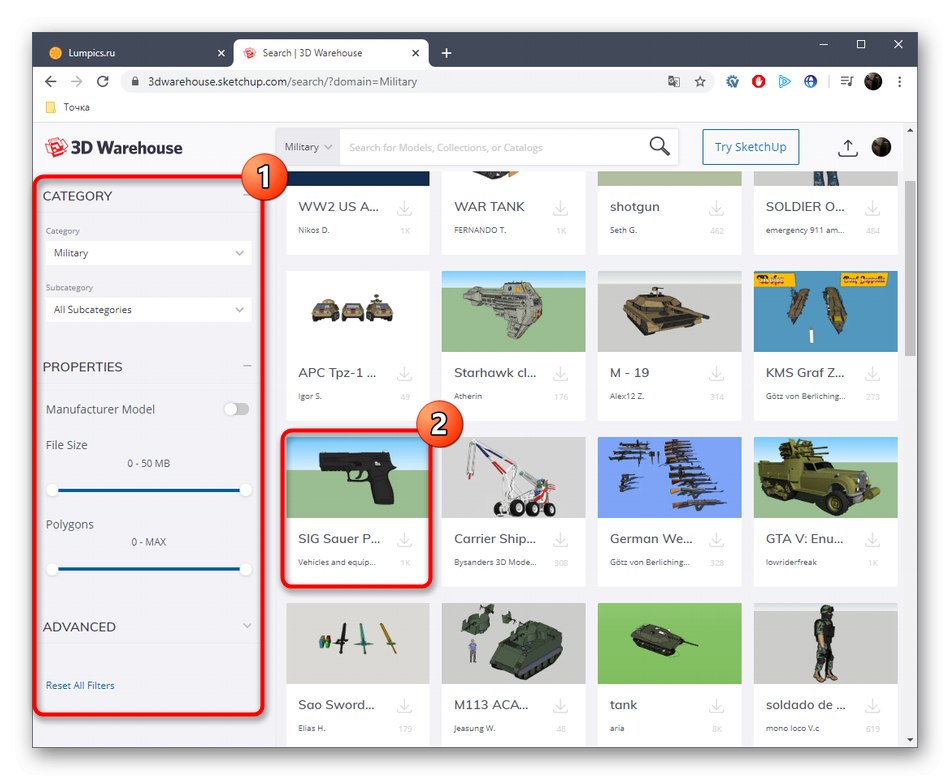Go back to previous page
This screenshot has height=780, width=950.
(x=51, y=81)
